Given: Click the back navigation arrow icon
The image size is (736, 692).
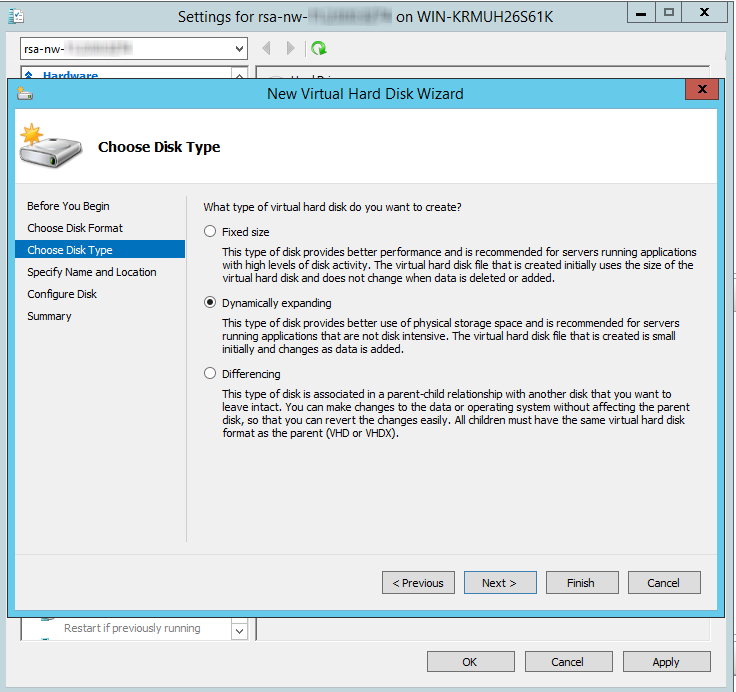Looking at the screenshot, I should (x=267, y=48).
